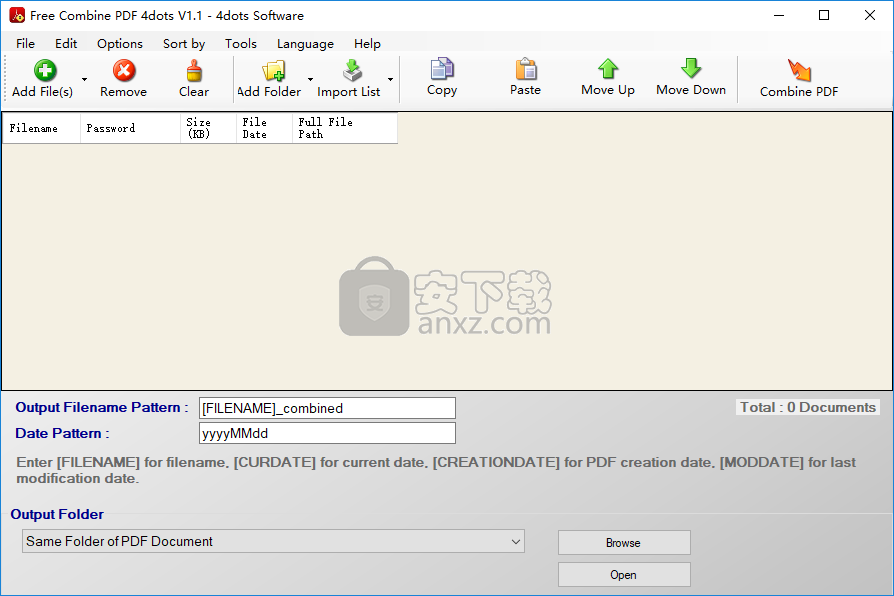The height and width of the screenshot is (596, 894).
Task: Click the Move Down green arrow icon
Action: click(x=691, y=68)
